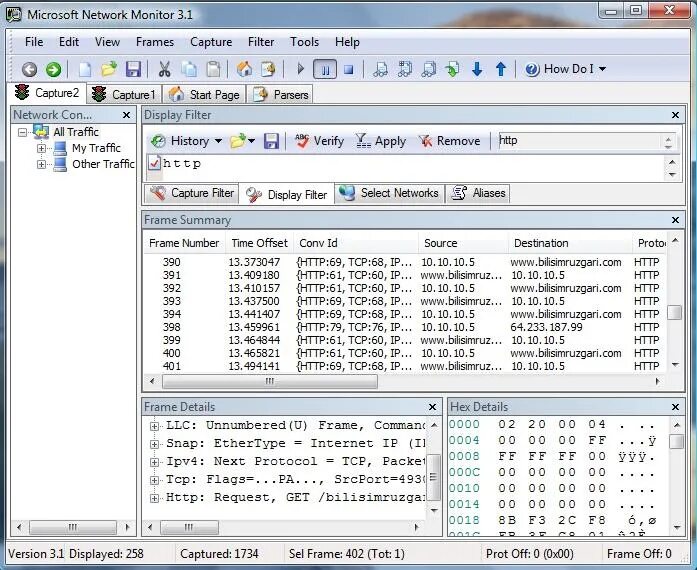Create a new capture tab icon
Screen dimensions: 697x570
tap(85, 69)
